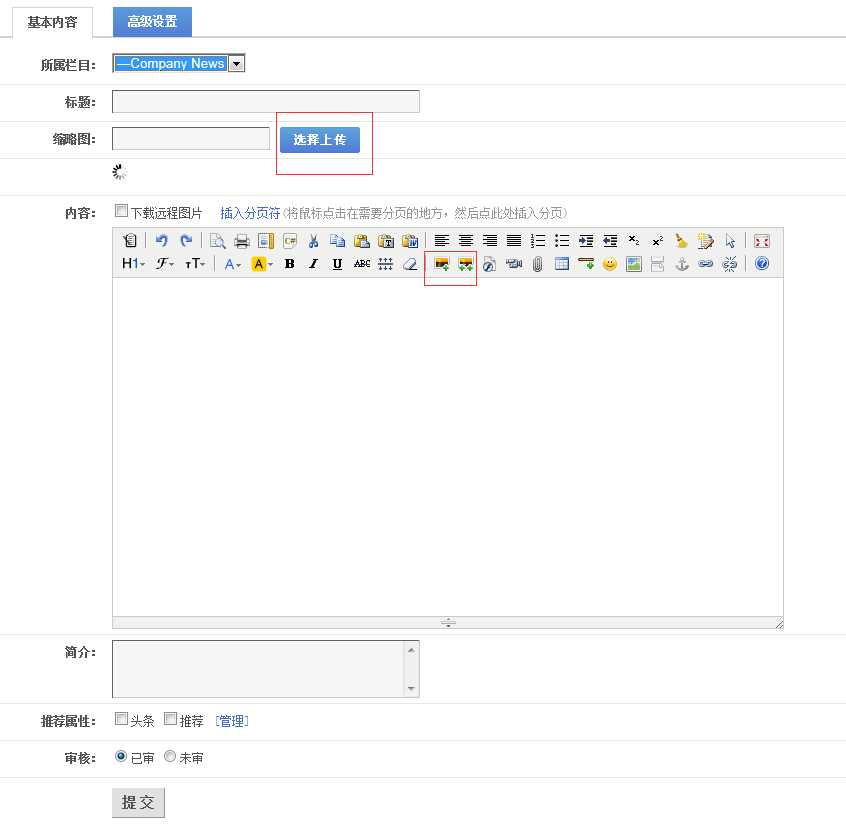Insert a template via toolbar icon
Viewport: 846px width, 829px height.
pos(266,241)
